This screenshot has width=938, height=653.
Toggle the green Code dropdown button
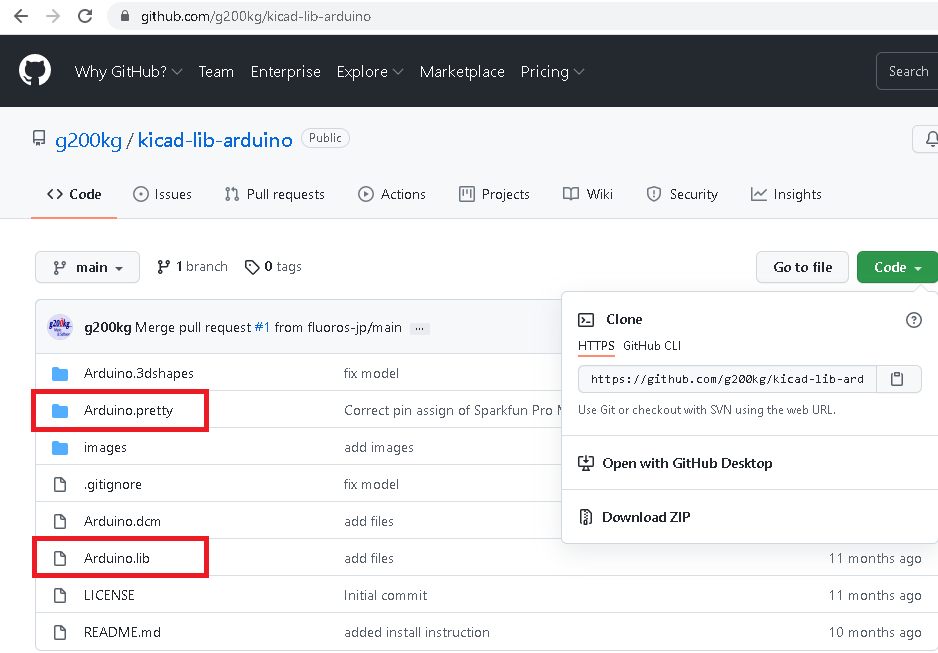coord(897,267)
